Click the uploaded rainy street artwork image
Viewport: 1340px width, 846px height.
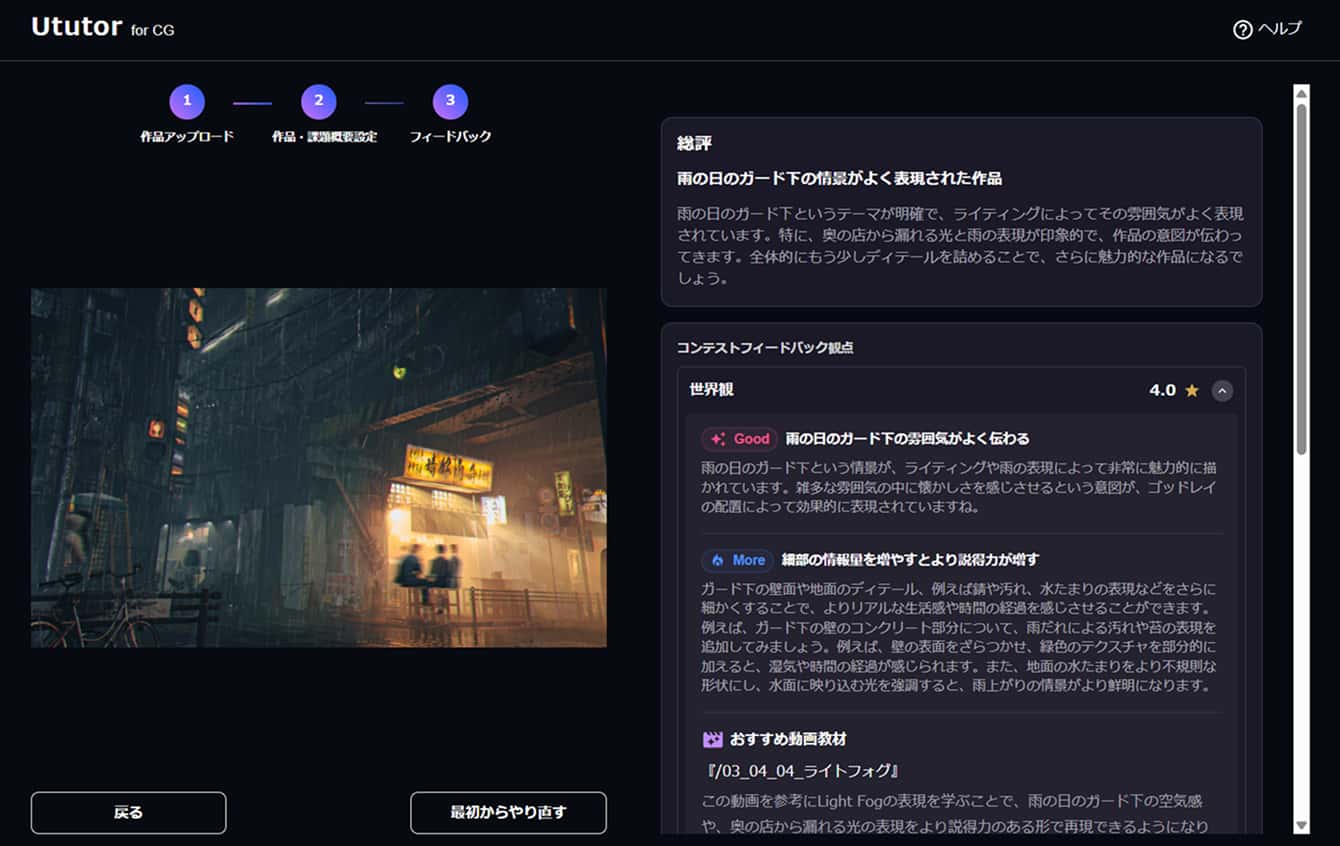coord(318,467)
